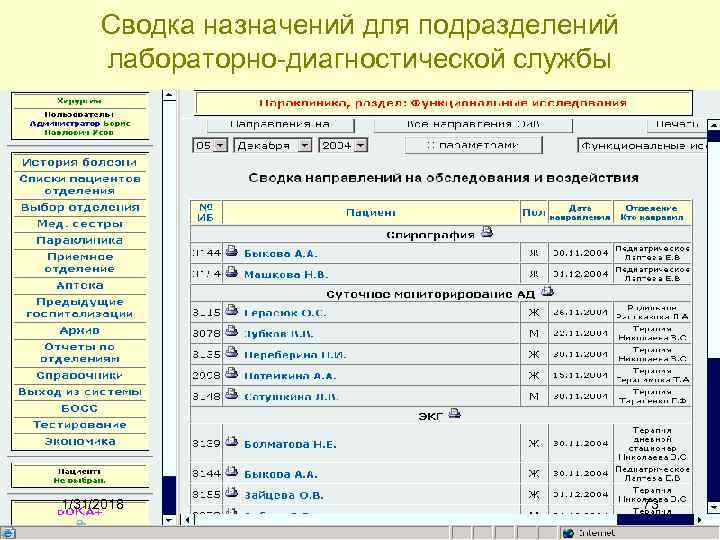Click the printer icon beside Спирография heading
The height and width of the screenshot is (540, 720).
[x=487, y=232]
